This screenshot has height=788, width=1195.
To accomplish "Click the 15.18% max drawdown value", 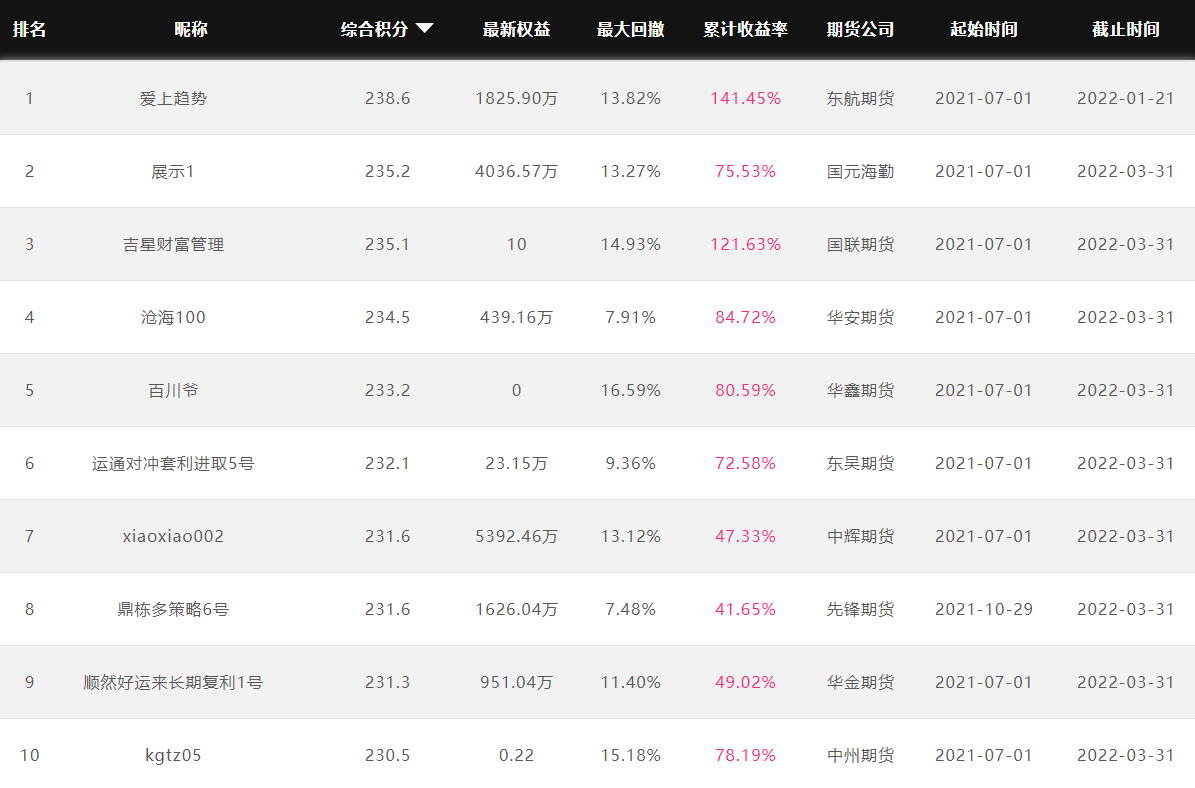I will click(x=630, y=755).
